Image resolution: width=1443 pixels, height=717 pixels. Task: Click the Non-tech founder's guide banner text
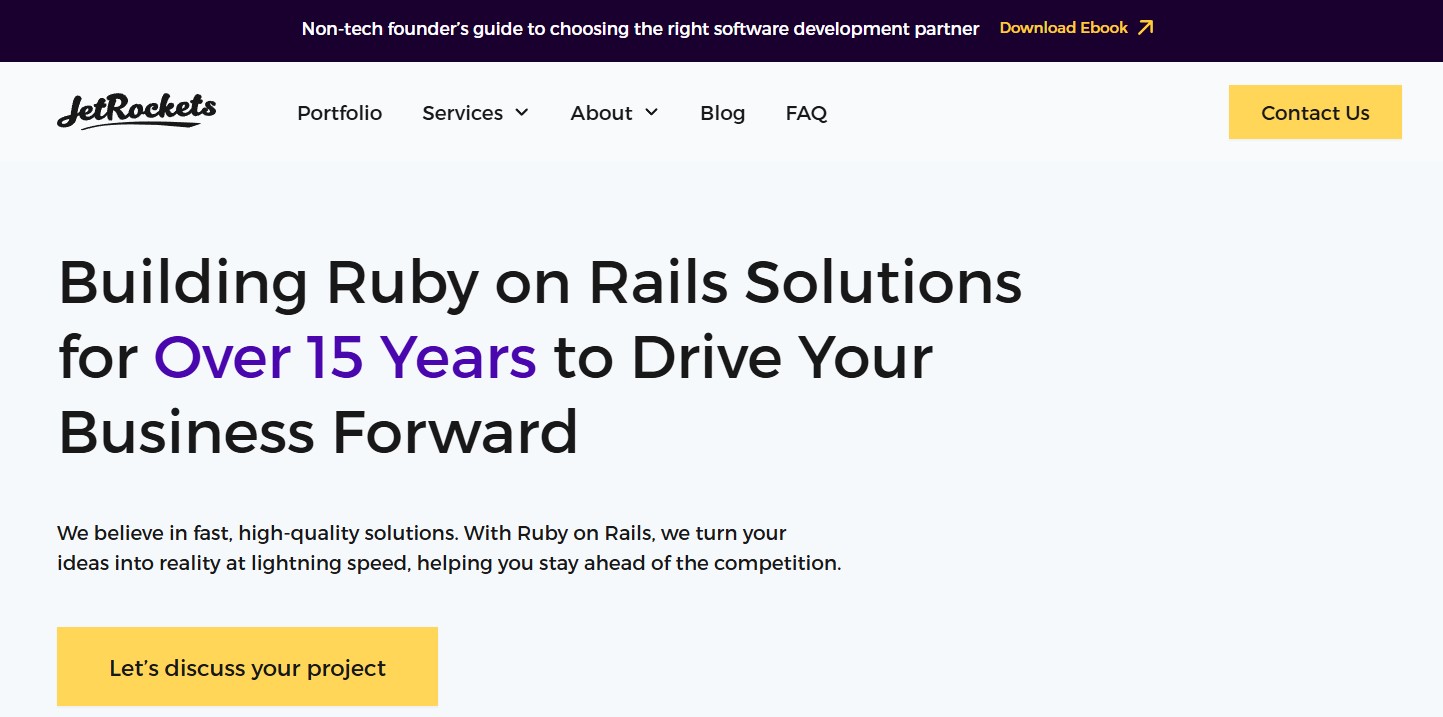[x=640, y=29]
